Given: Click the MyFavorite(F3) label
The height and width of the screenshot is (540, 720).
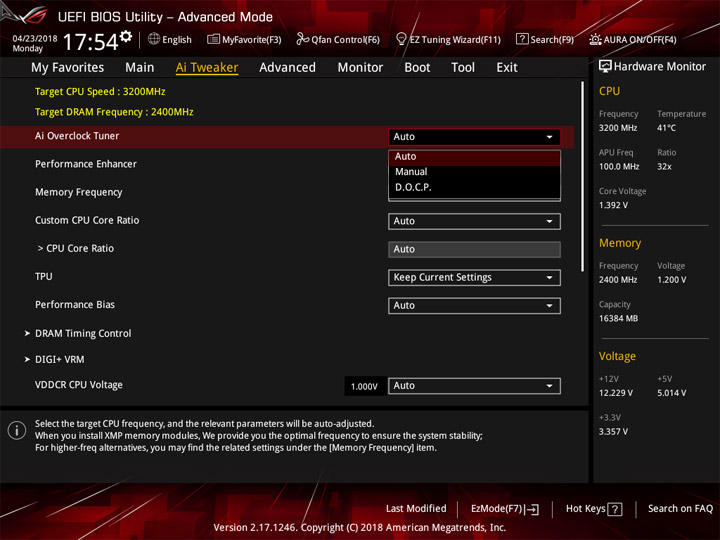Looking at the screenshot, I should coord(252,40).
